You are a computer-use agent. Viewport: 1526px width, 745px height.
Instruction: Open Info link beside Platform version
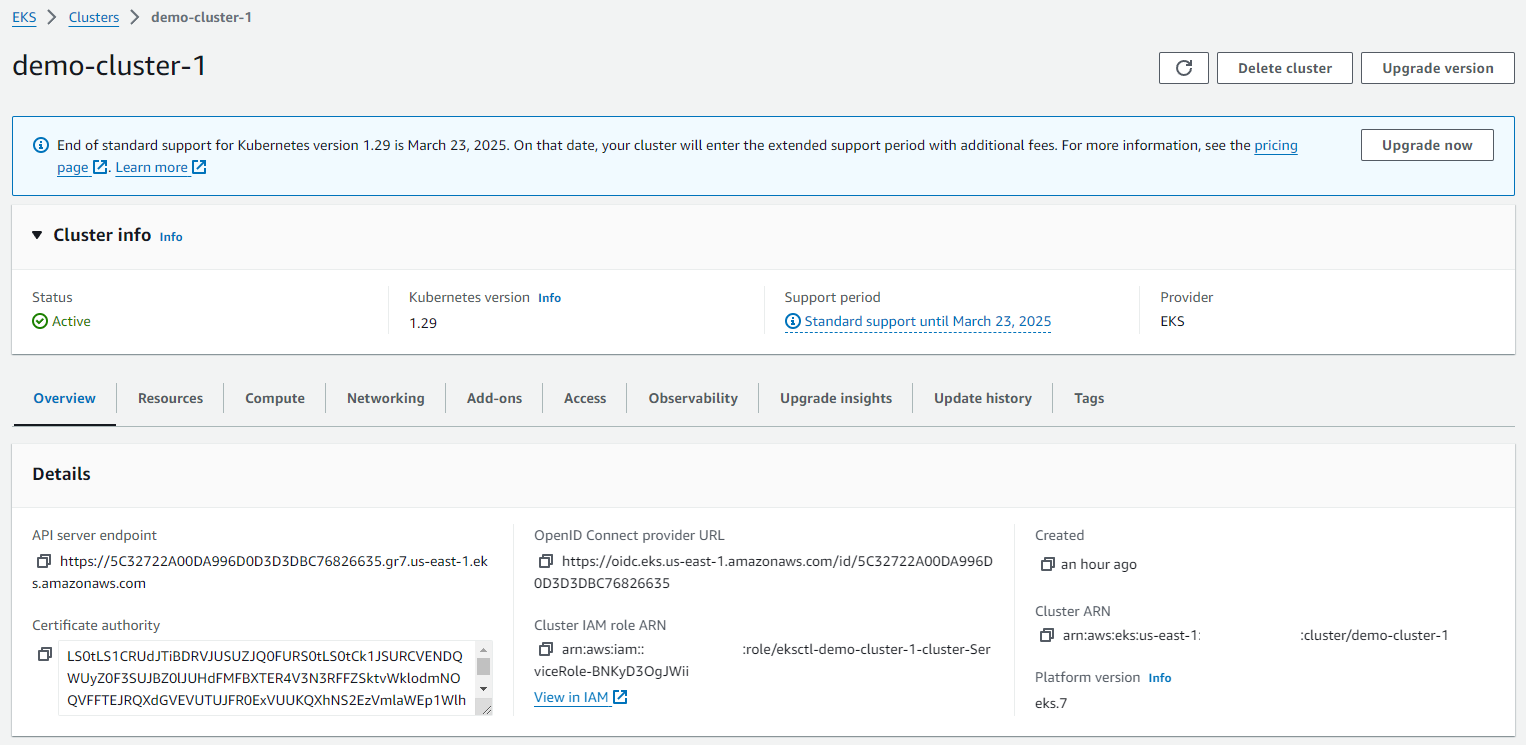1160,678
